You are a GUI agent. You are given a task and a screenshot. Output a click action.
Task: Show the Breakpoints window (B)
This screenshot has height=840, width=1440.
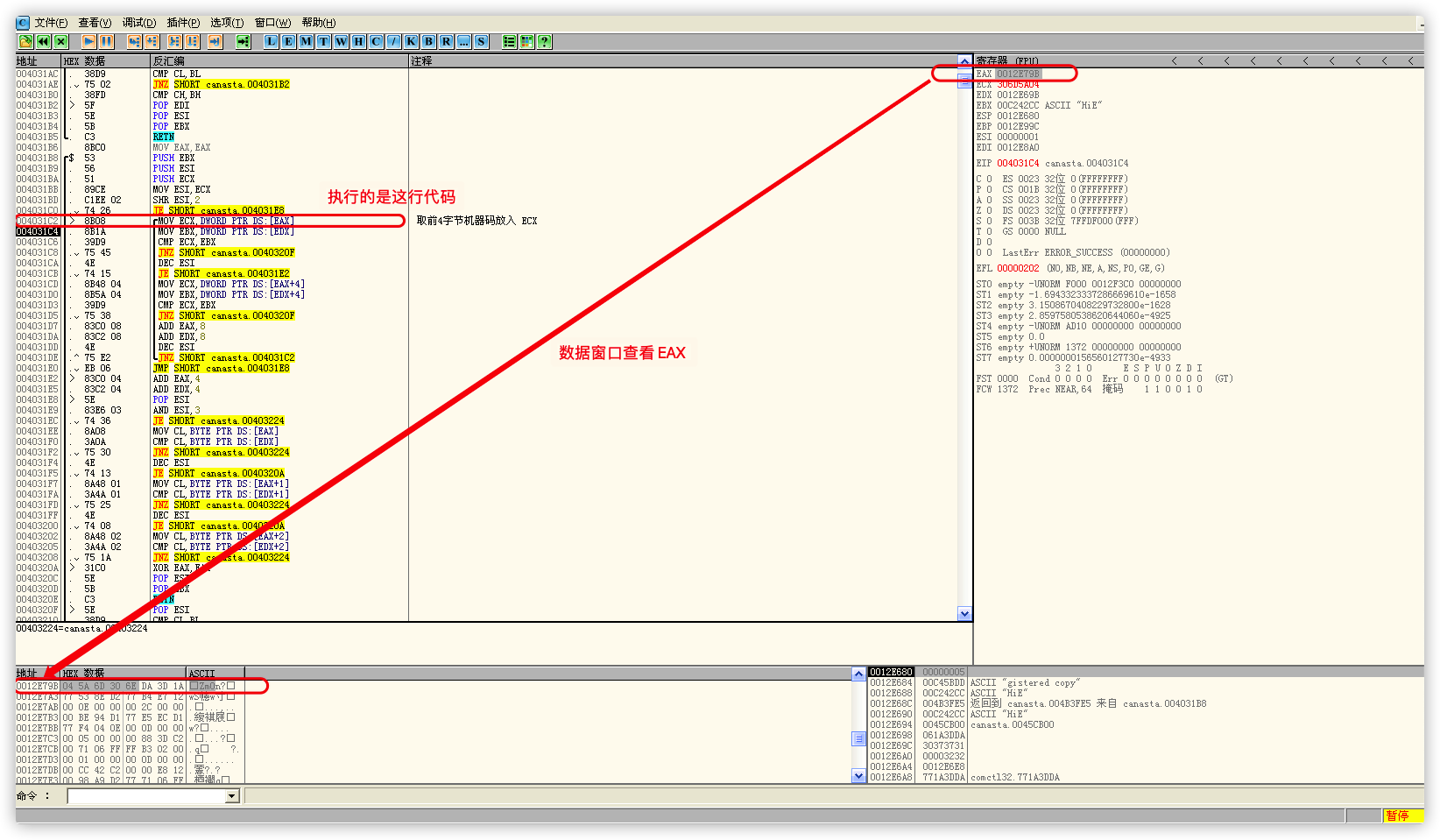tap(428, 41)
